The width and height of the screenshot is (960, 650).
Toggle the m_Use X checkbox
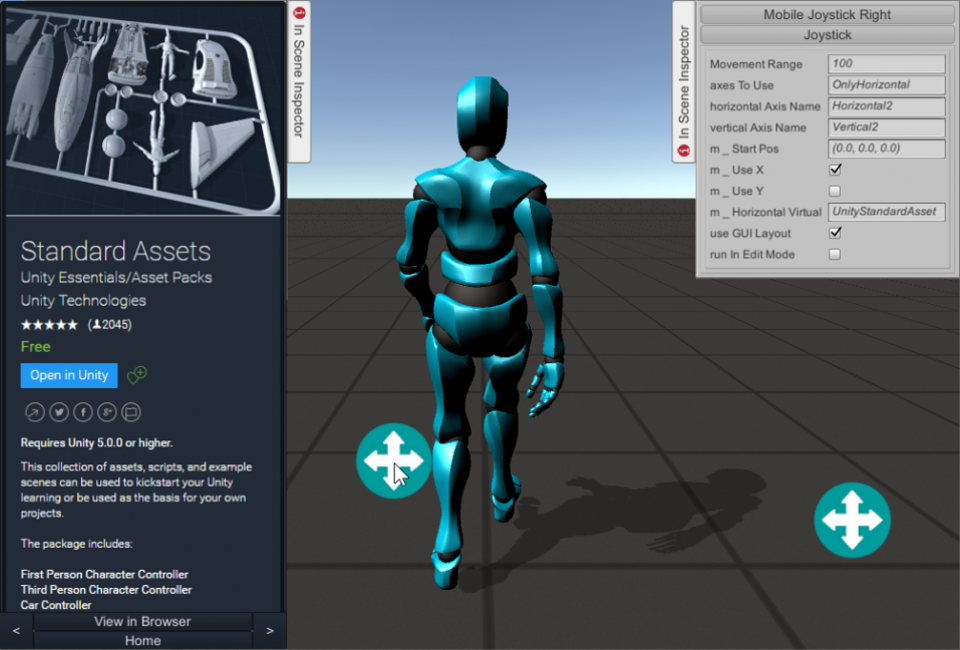[834, 170]
